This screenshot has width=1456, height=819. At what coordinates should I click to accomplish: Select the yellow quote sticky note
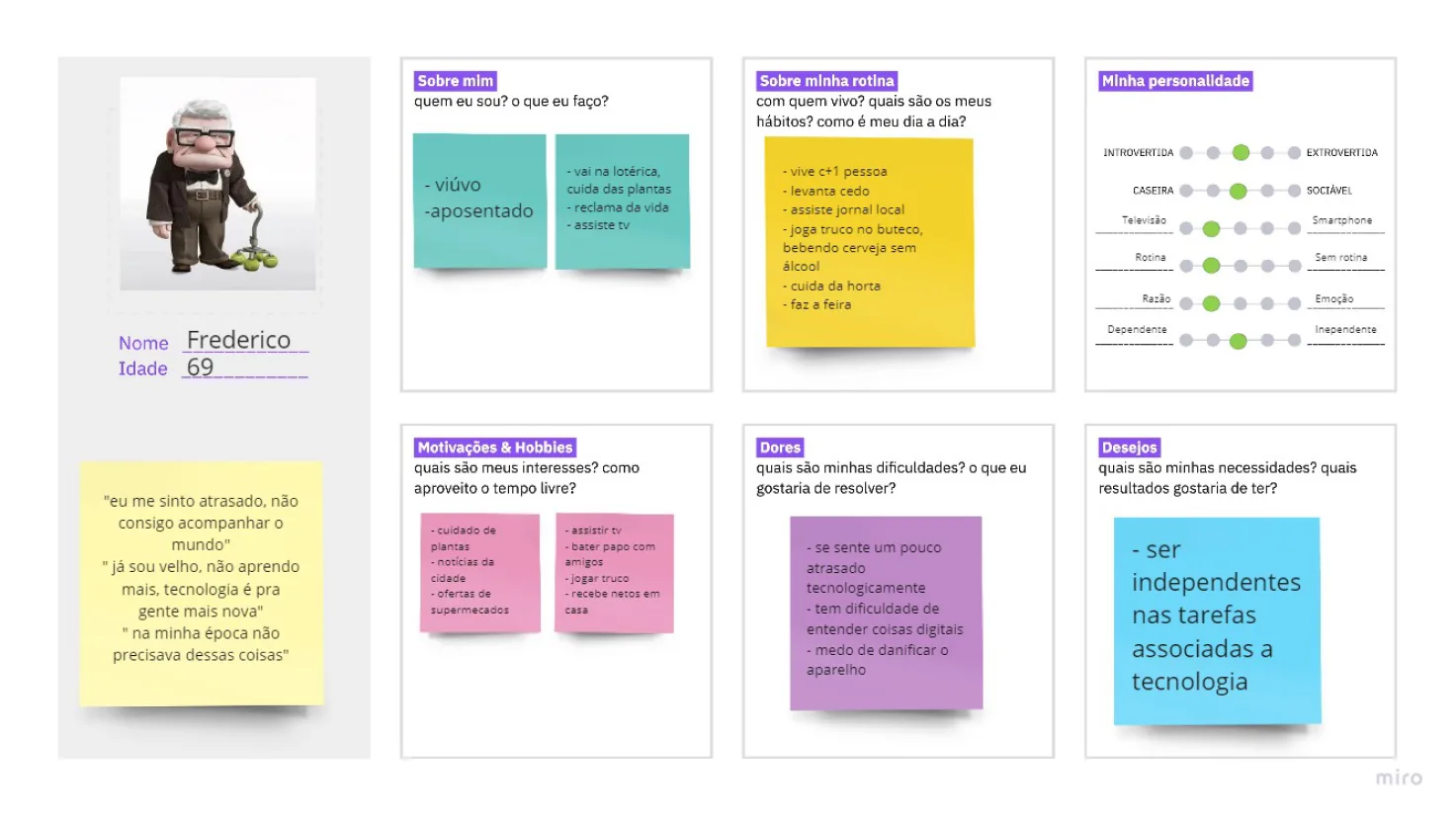(x=201, y=583)
